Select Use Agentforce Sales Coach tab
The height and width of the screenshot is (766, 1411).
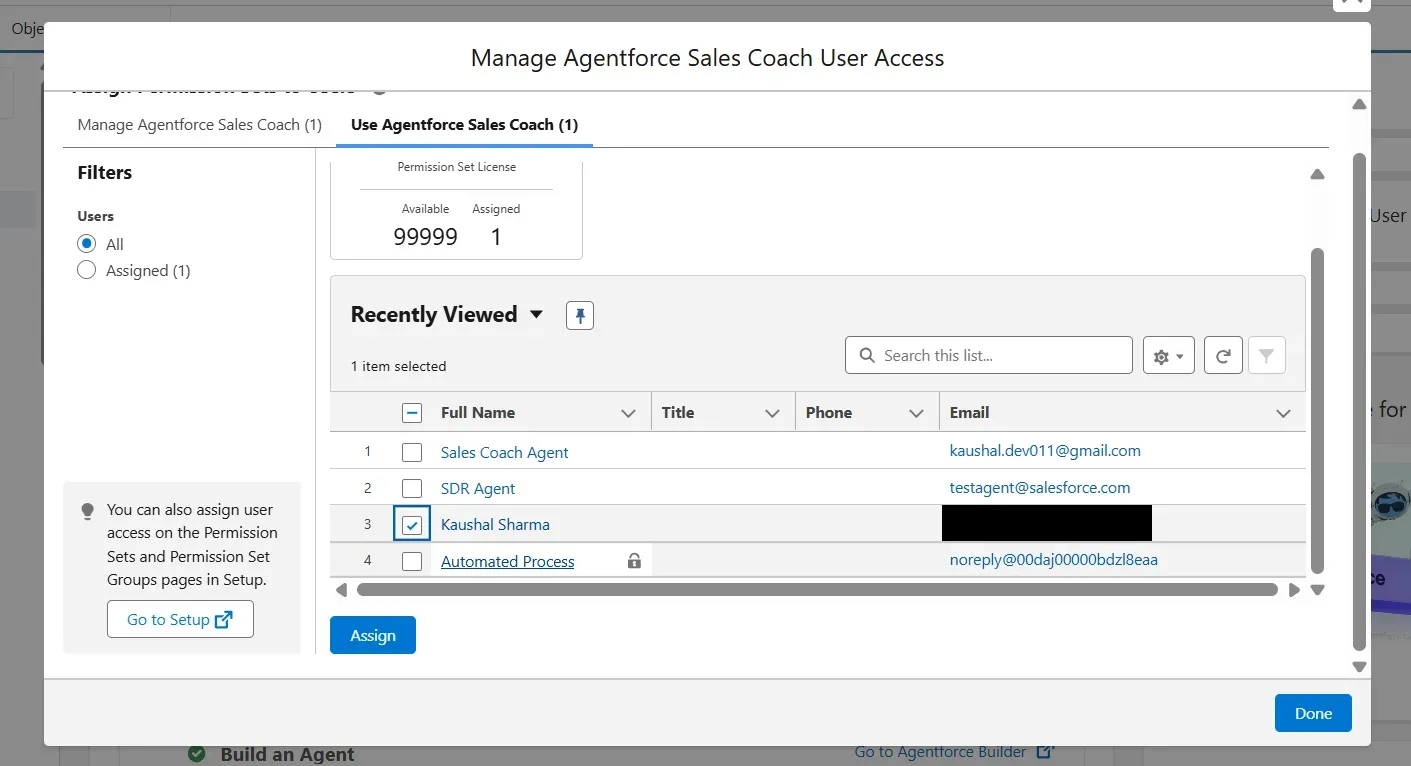[464, 125]
